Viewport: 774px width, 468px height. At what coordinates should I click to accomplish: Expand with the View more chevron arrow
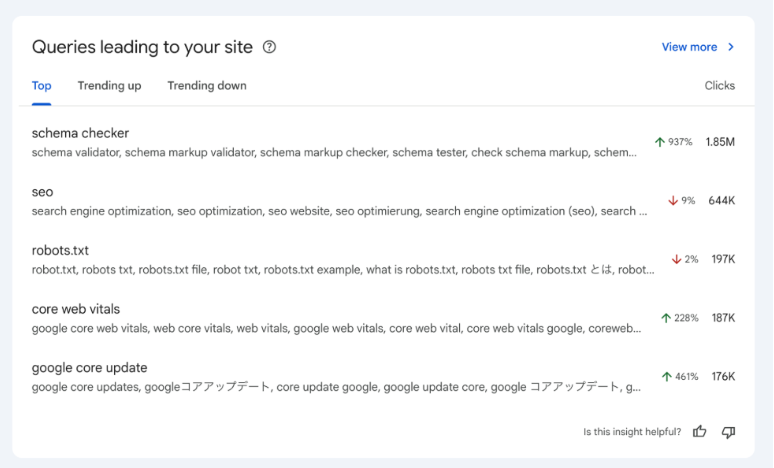click(731, 47)
